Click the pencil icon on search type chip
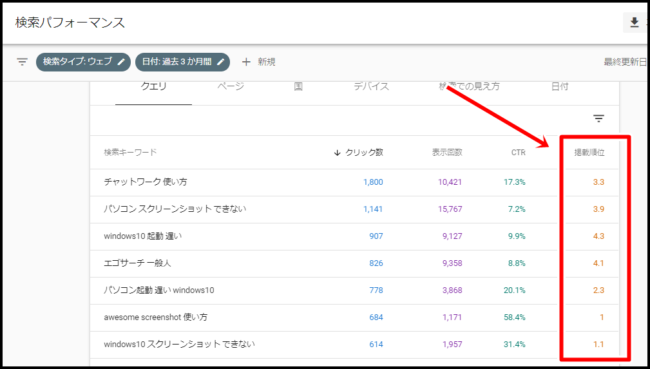Viewport: 650px width, 369px height. (x=121, y=62)
